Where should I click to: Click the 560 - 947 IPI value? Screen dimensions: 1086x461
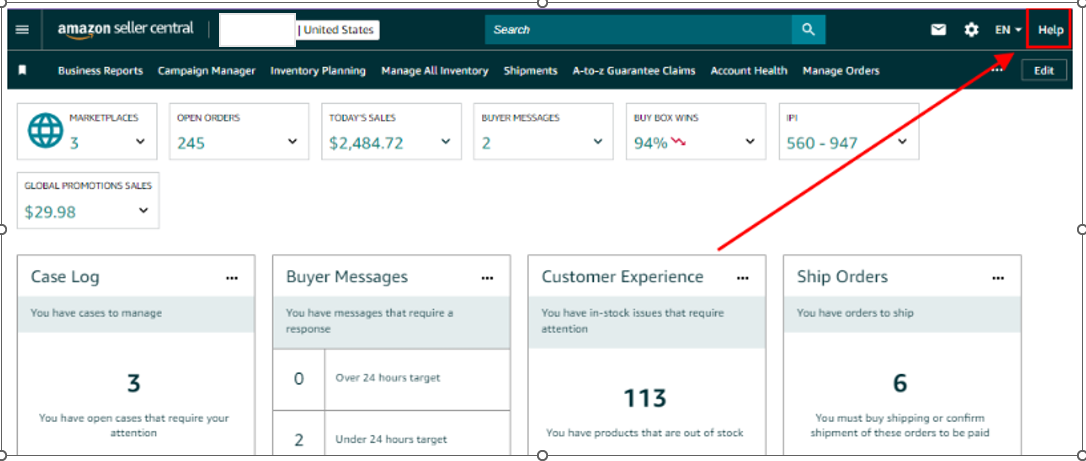coord(822,144)
